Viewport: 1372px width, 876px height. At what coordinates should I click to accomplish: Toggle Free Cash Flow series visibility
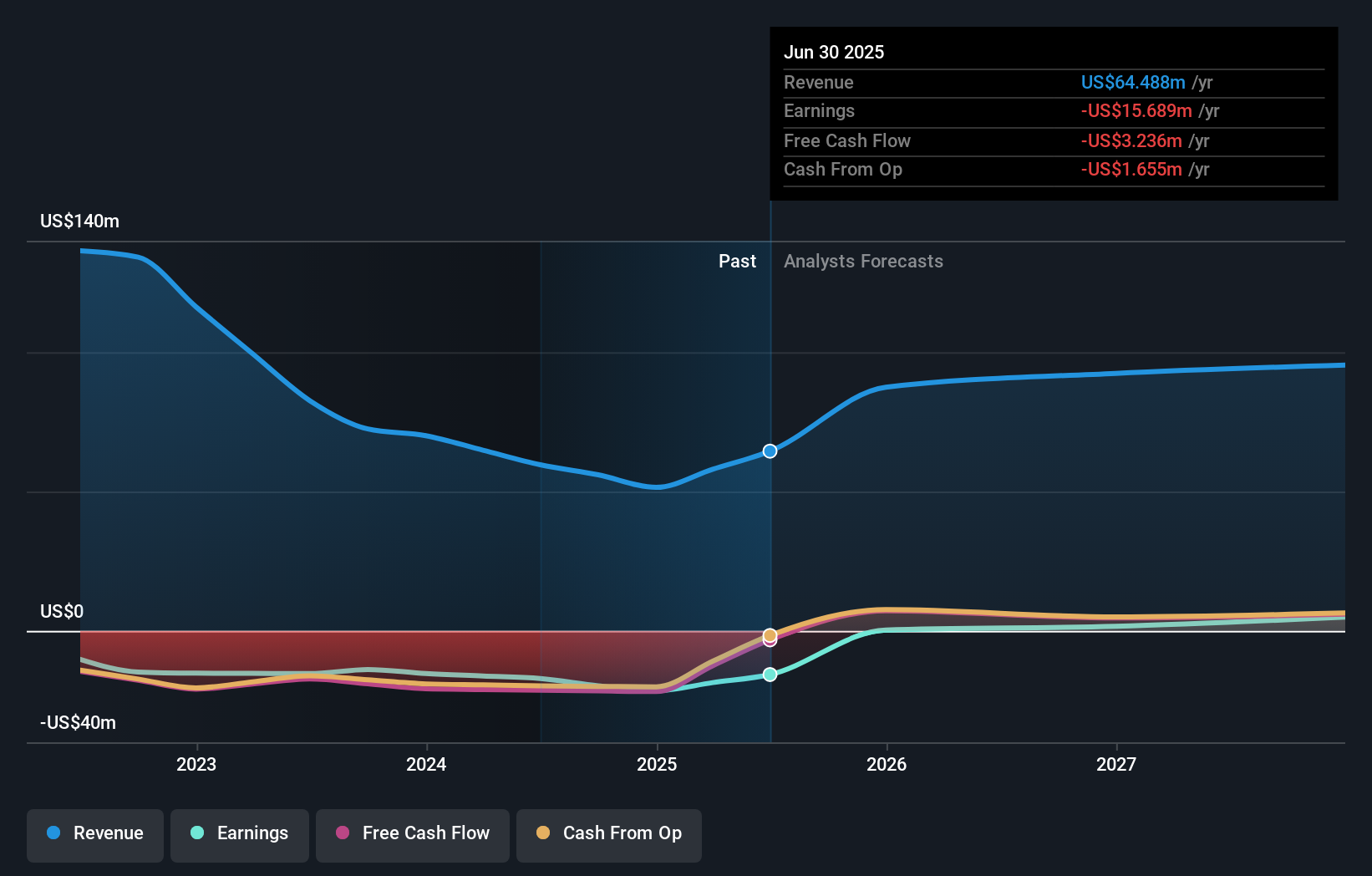(x=413, y=833)
